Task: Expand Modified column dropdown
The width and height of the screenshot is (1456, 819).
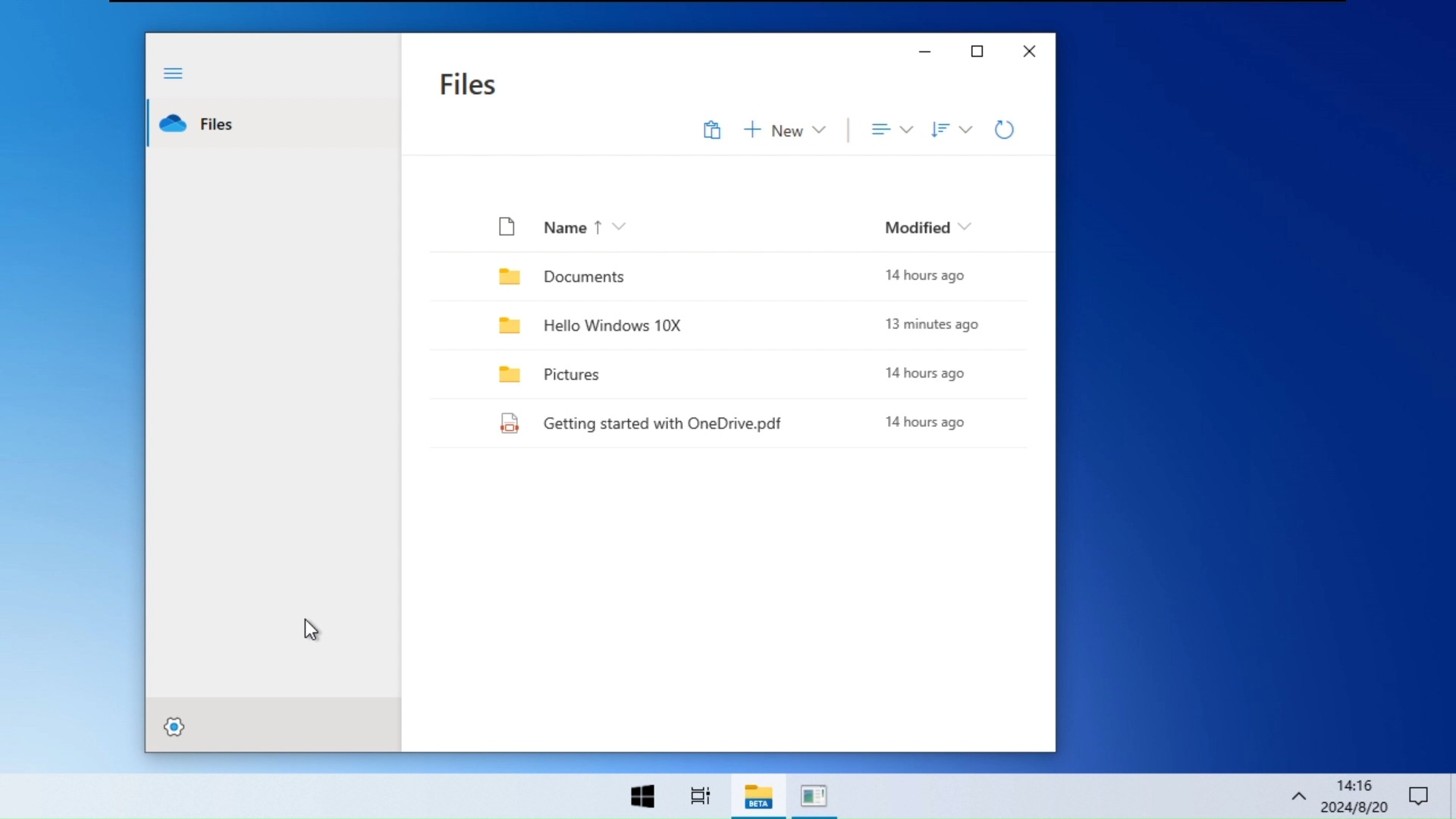Action: click(x=965, y=227)
